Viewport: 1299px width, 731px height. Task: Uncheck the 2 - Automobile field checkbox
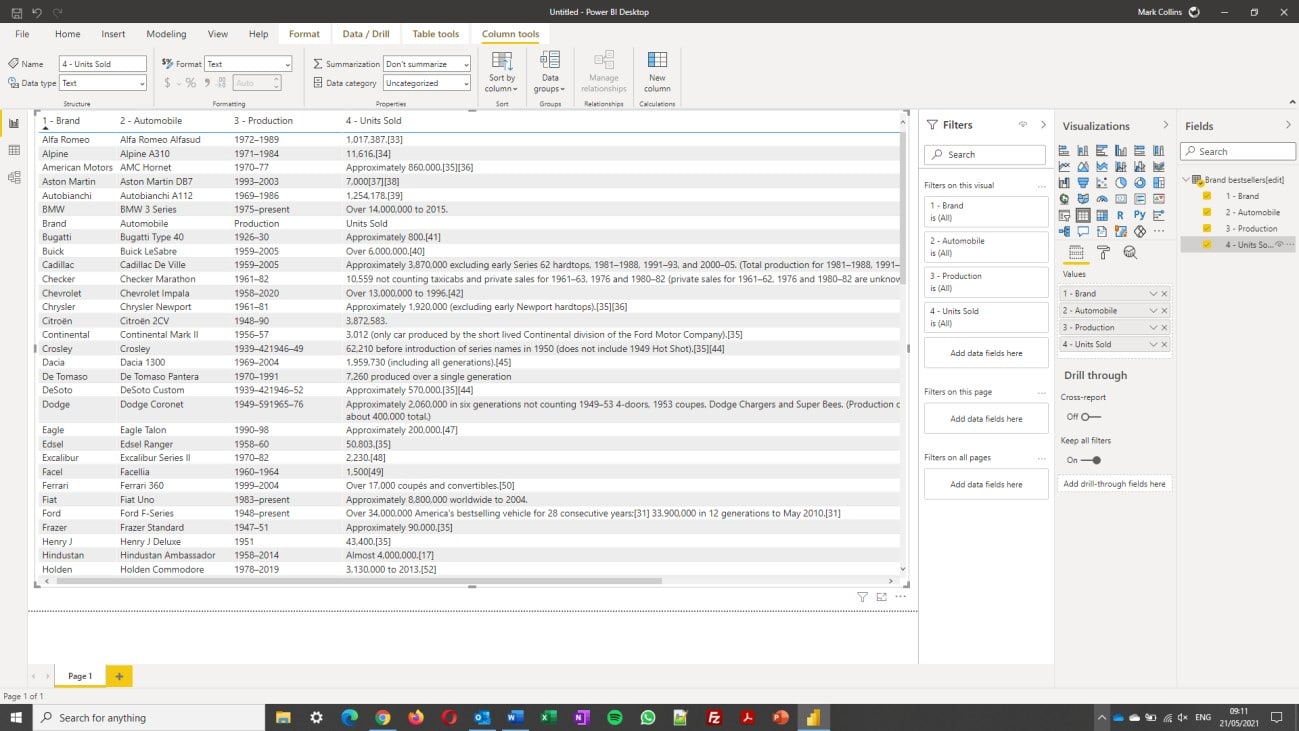tap(1206, 212)
